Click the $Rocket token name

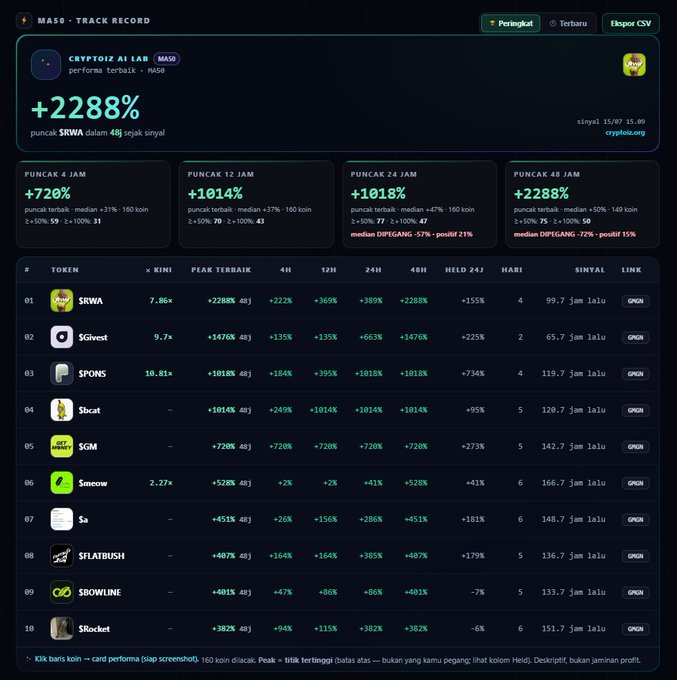tap(94, 628)
